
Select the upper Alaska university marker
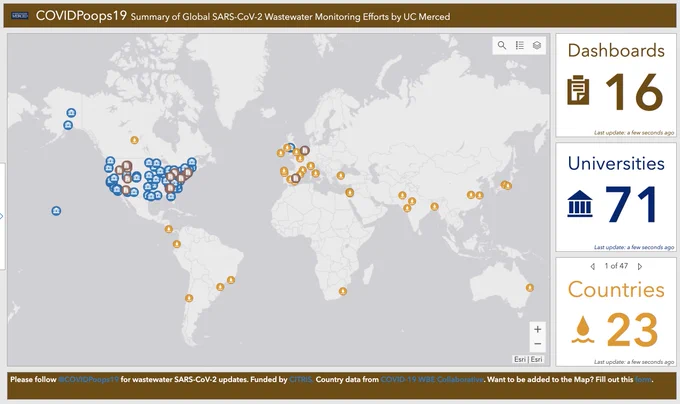tap(71, 113)
